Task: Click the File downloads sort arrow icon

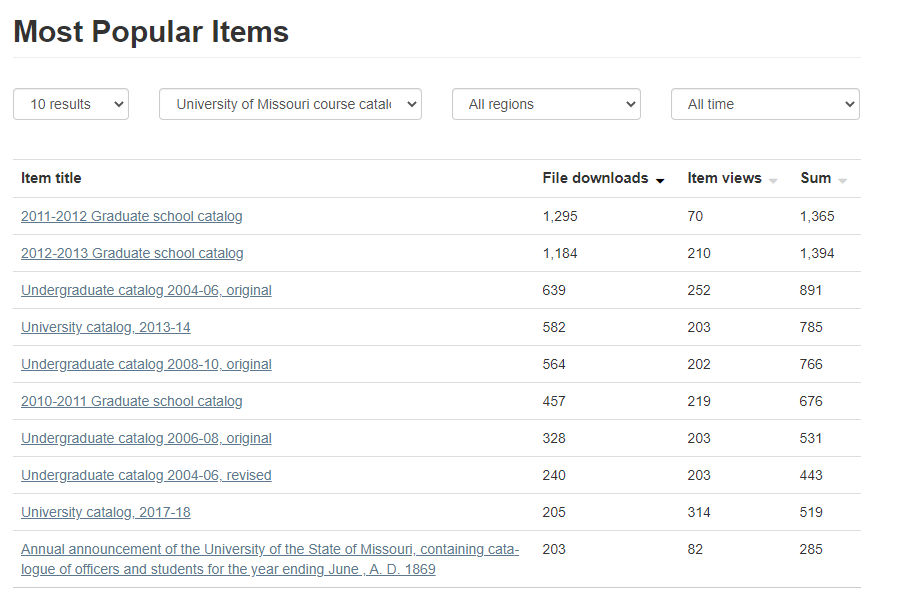Action: tap(660, 180)
